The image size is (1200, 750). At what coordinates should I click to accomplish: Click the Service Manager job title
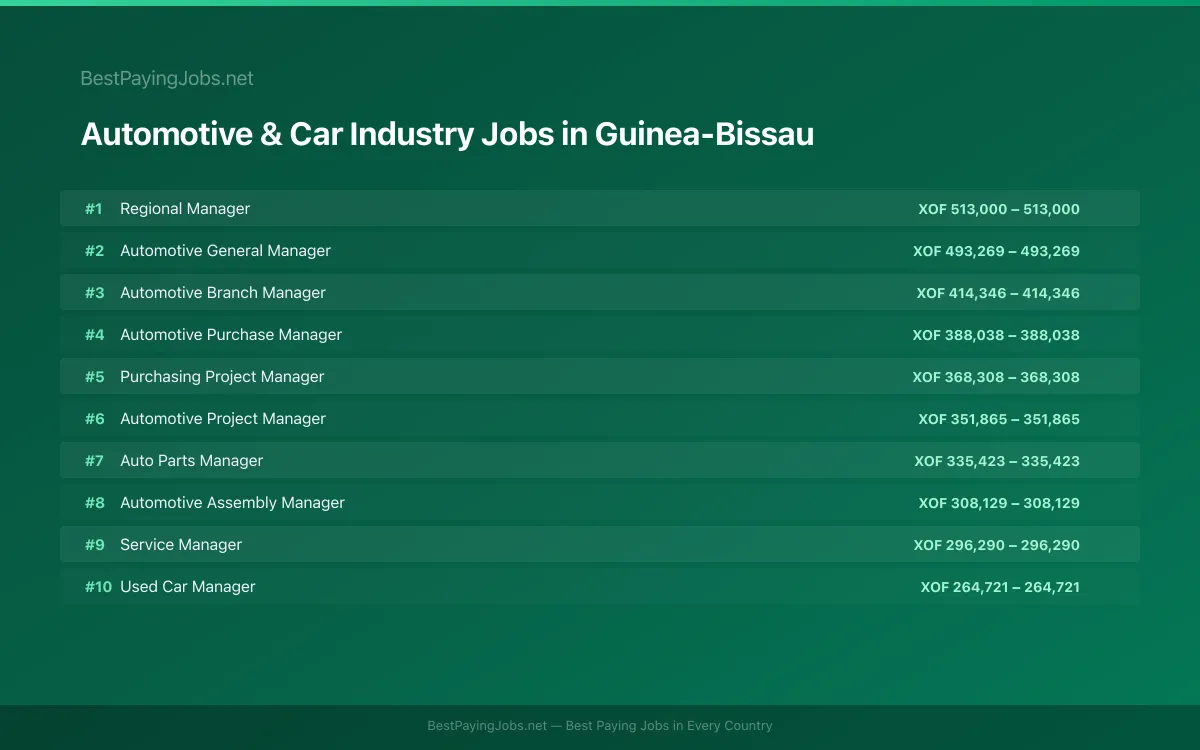pyautogui.click(x=181, y=545)
